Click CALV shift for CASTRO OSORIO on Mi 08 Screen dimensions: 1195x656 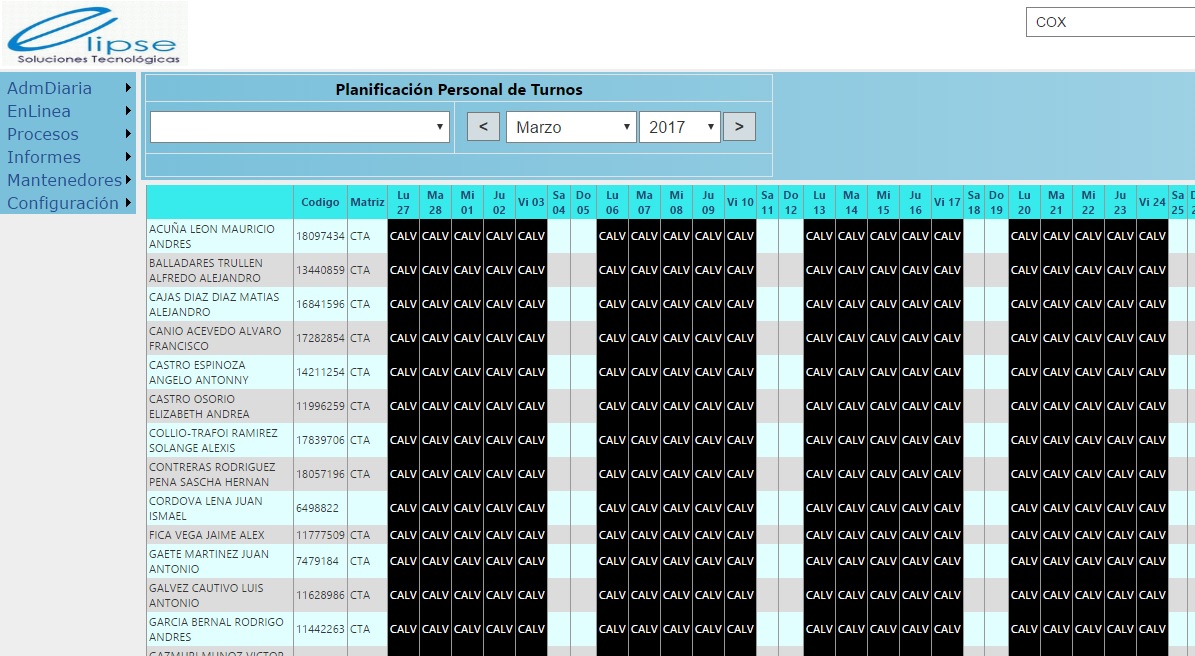pyautogui.click(x=676, y=406)
